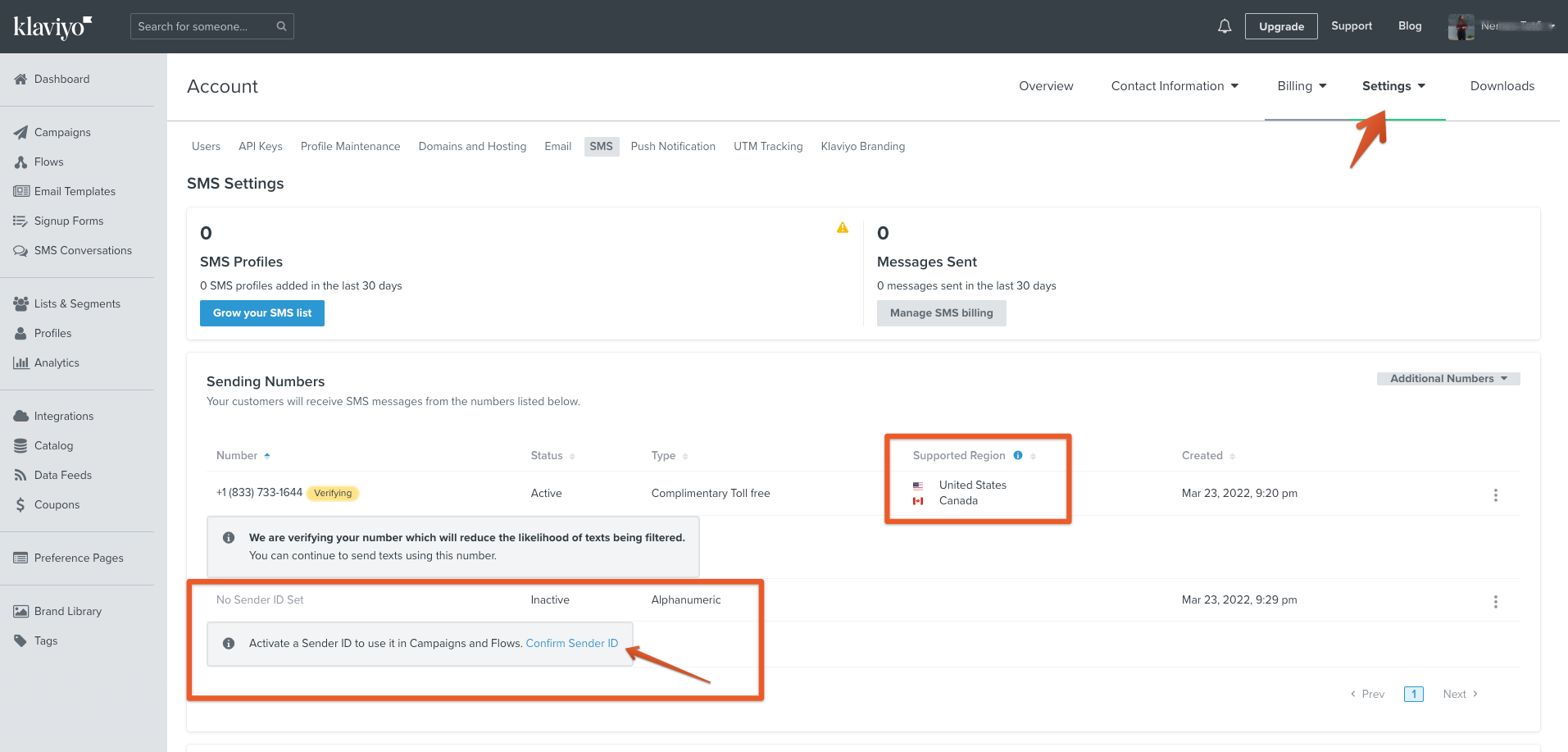Image resolution: width=1568 pixels, height=752 pixels.
Task: Switch to Domains and Hosting tab
Action: (x=472, y=147)
